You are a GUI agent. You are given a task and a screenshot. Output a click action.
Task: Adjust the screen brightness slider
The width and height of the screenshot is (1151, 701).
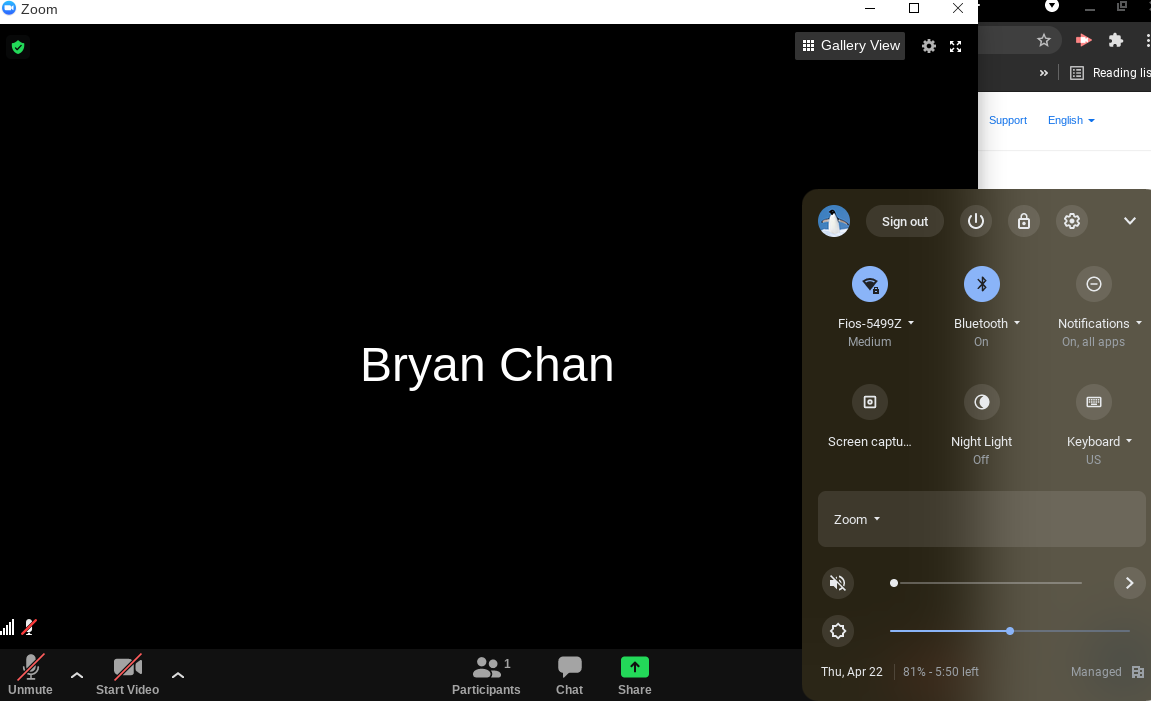[1009, 631]
